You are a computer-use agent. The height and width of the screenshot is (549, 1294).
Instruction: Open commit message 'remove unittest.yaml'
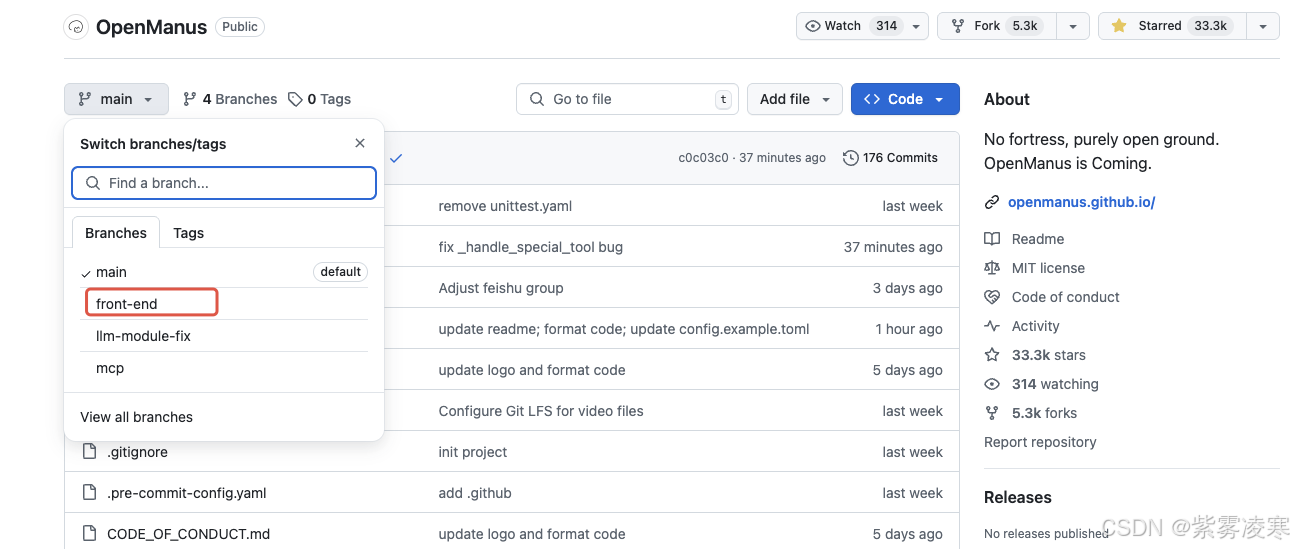(505, 206)
